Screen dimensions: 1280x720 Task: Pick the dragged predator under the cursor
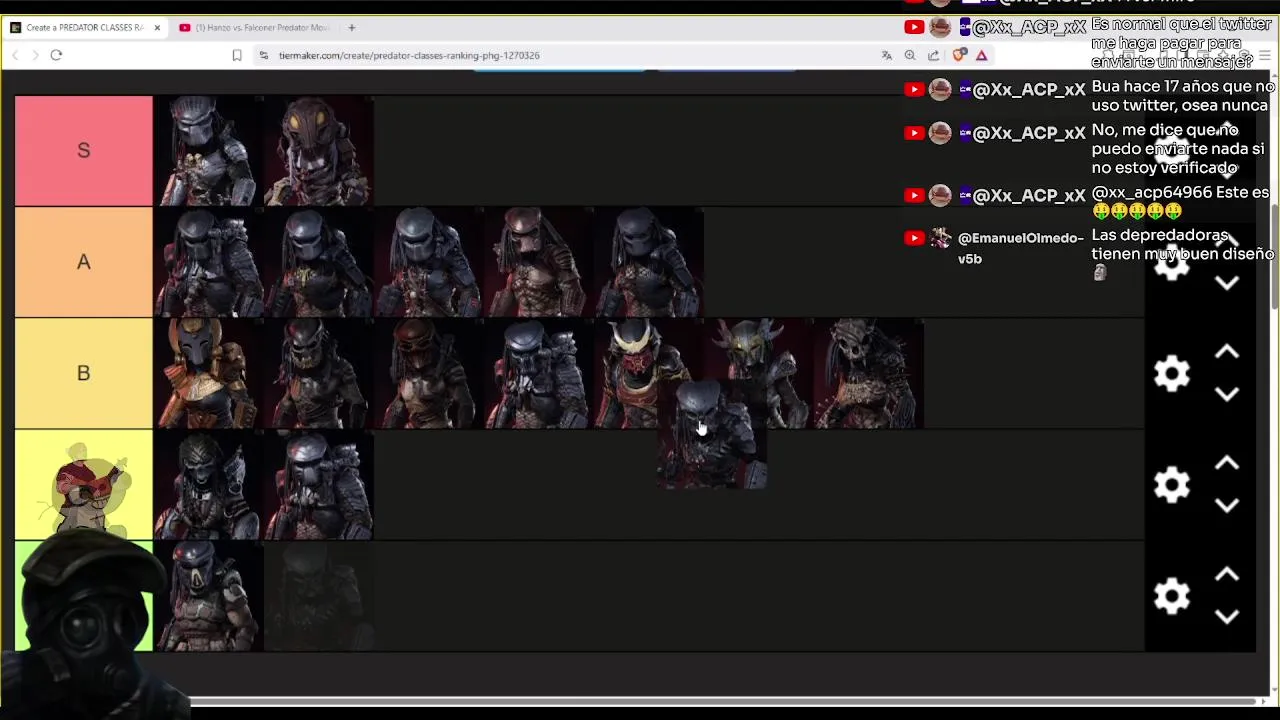click(711, 435)
